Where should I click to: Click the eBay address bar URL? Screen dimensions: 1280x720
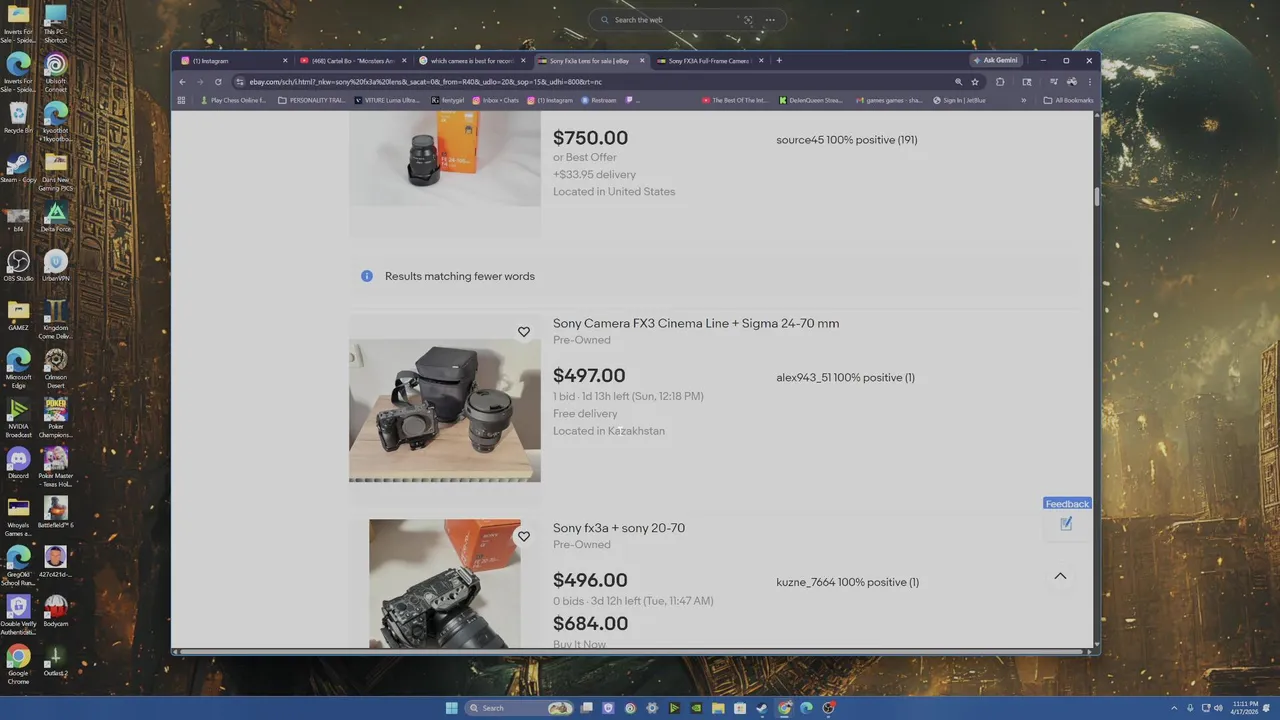tap(426, 82)
